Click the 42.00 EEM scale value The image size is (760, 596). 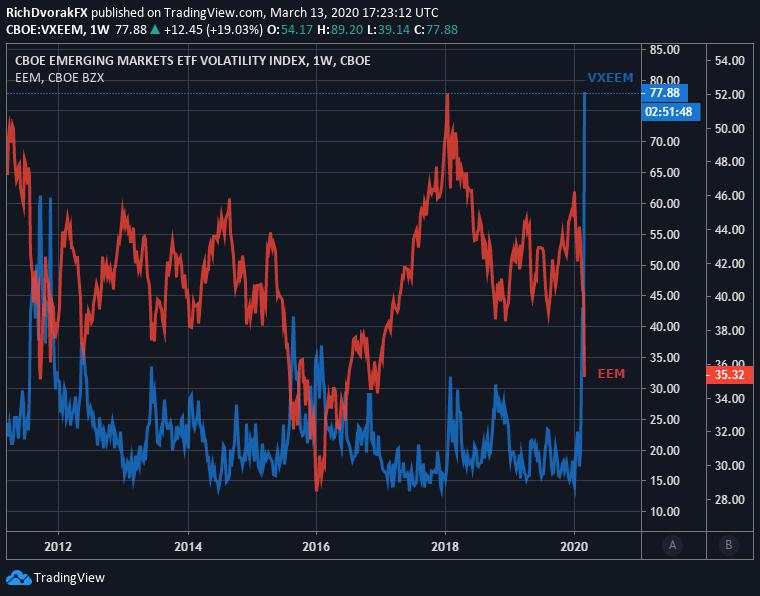pos(729,264)
